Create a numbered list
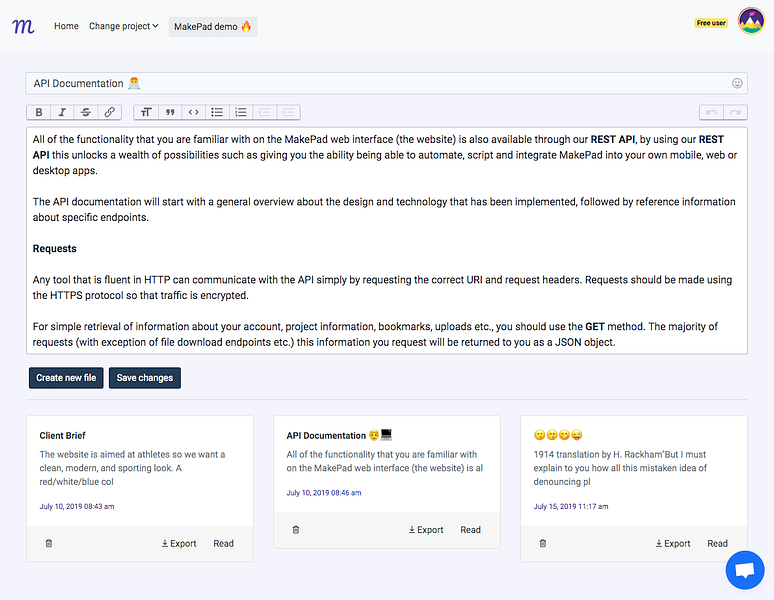The image size is (774, 600). (241, 112)
